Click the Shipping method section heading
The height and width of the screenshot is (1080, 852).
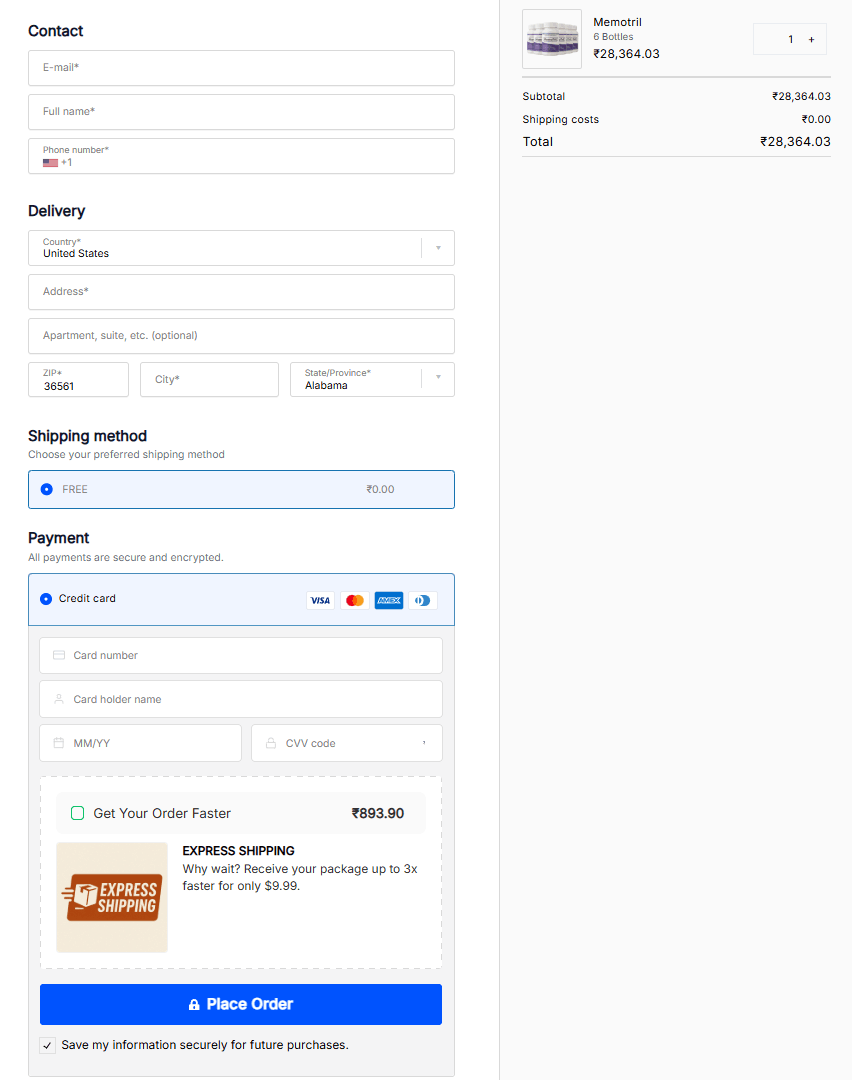pos(87,436)
